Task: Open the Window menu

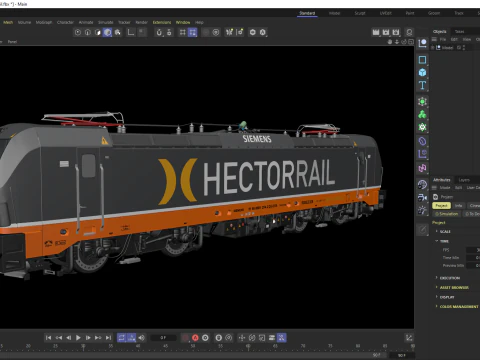Action: (183, 22)
